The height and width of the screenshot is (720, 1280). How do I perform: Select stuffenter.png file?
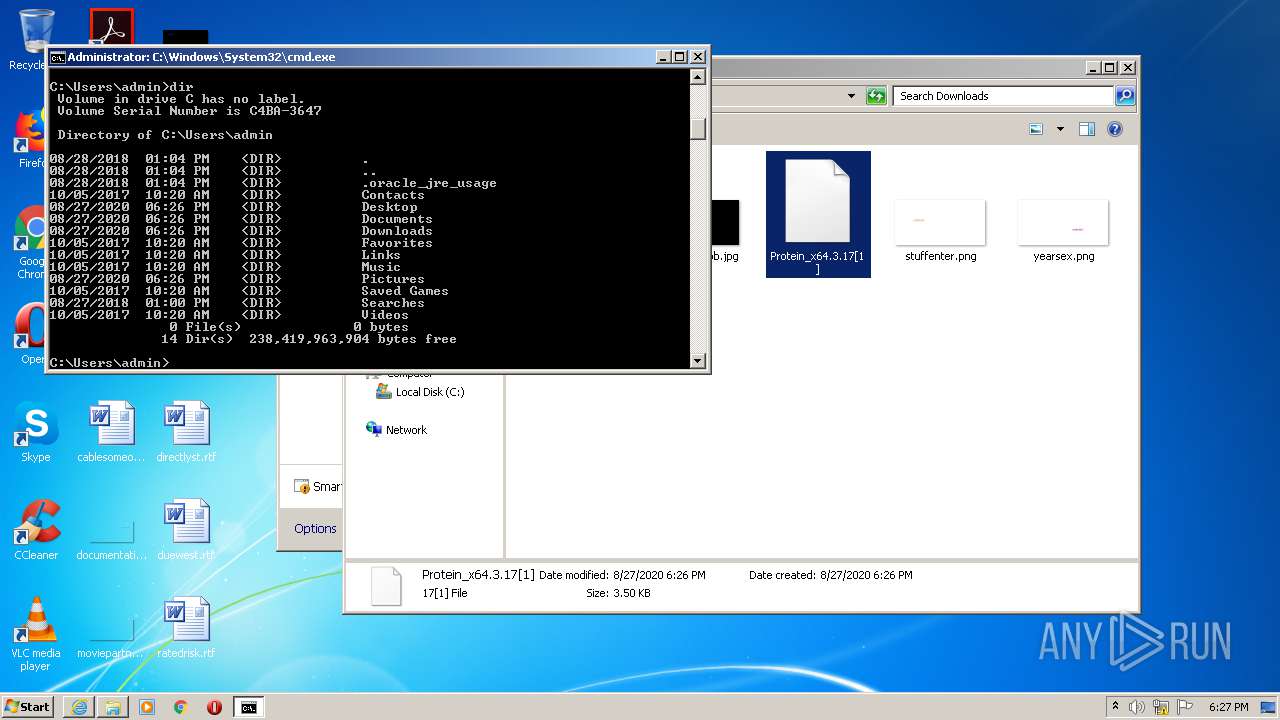point(941,230)
